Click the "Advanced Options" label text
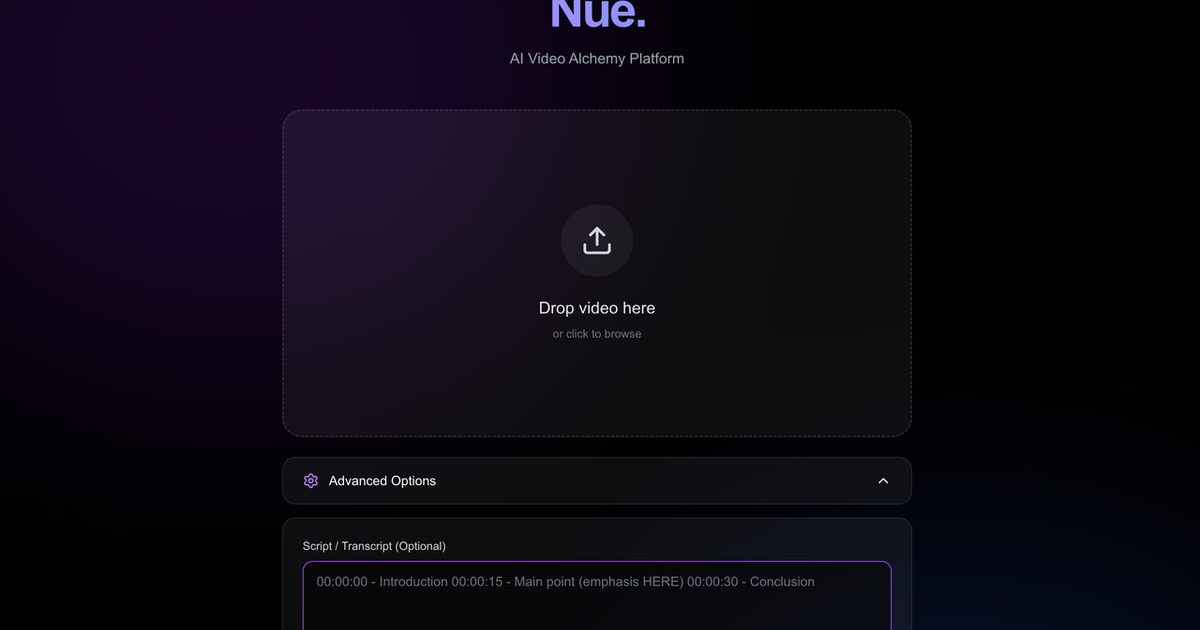 [382, 481]
